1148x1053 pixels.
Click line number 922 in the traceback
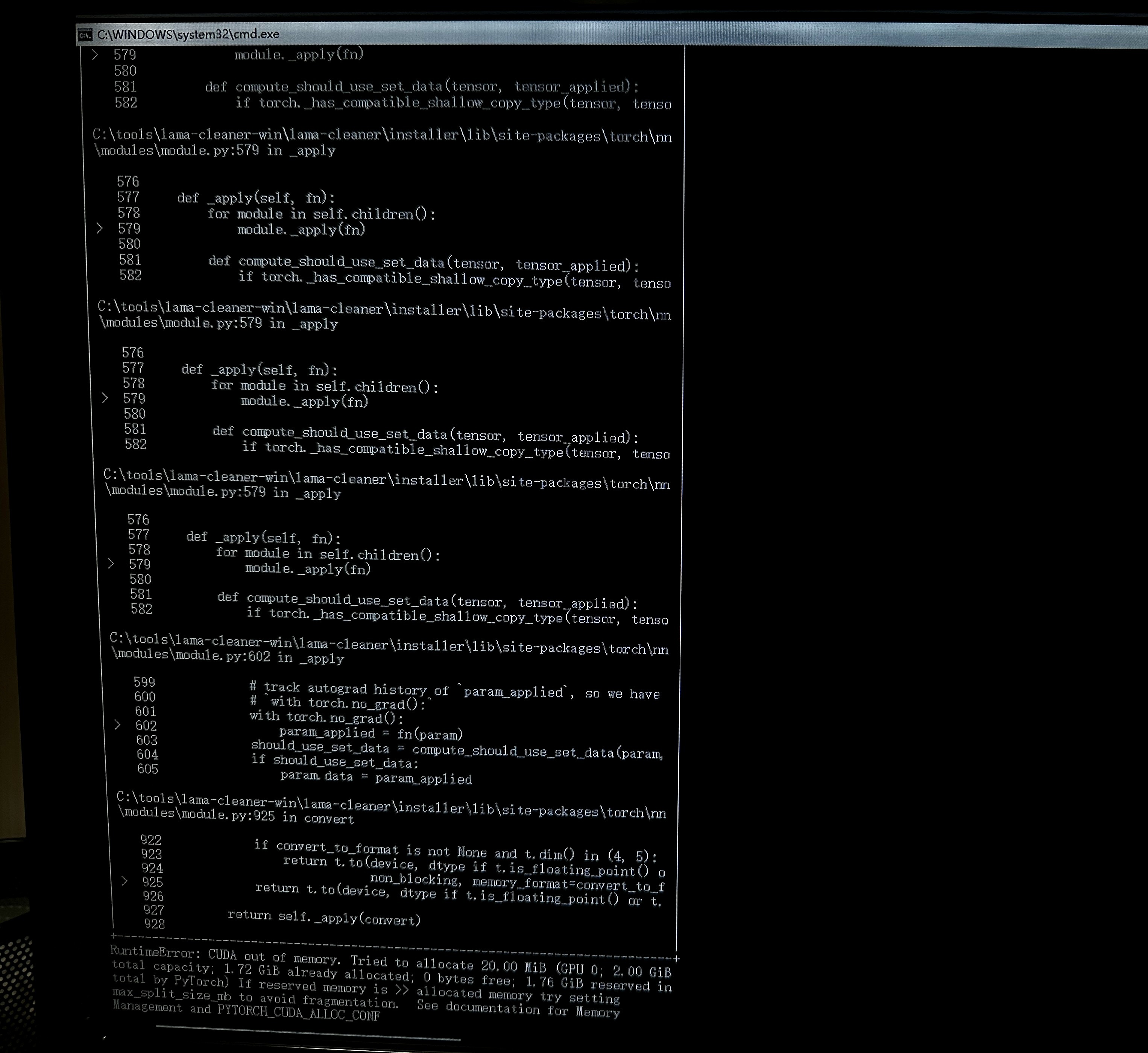(x=151, y=840)
